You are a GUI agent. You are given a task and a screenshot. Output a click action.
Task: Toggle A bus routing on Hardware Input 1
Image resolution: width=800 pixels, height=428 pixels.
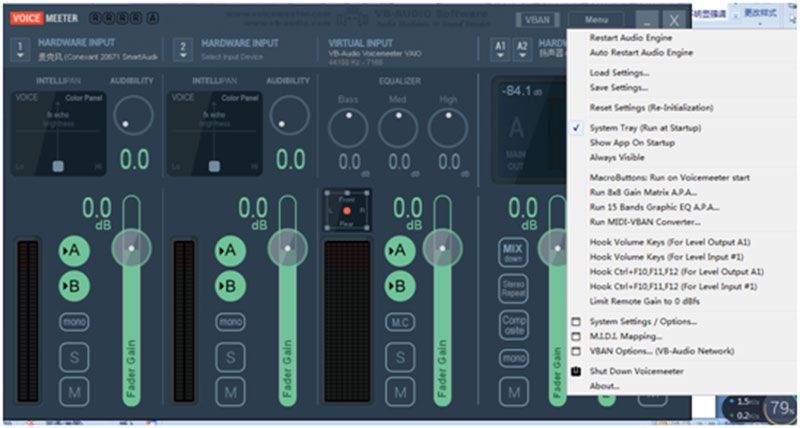(x=74, y=250)
